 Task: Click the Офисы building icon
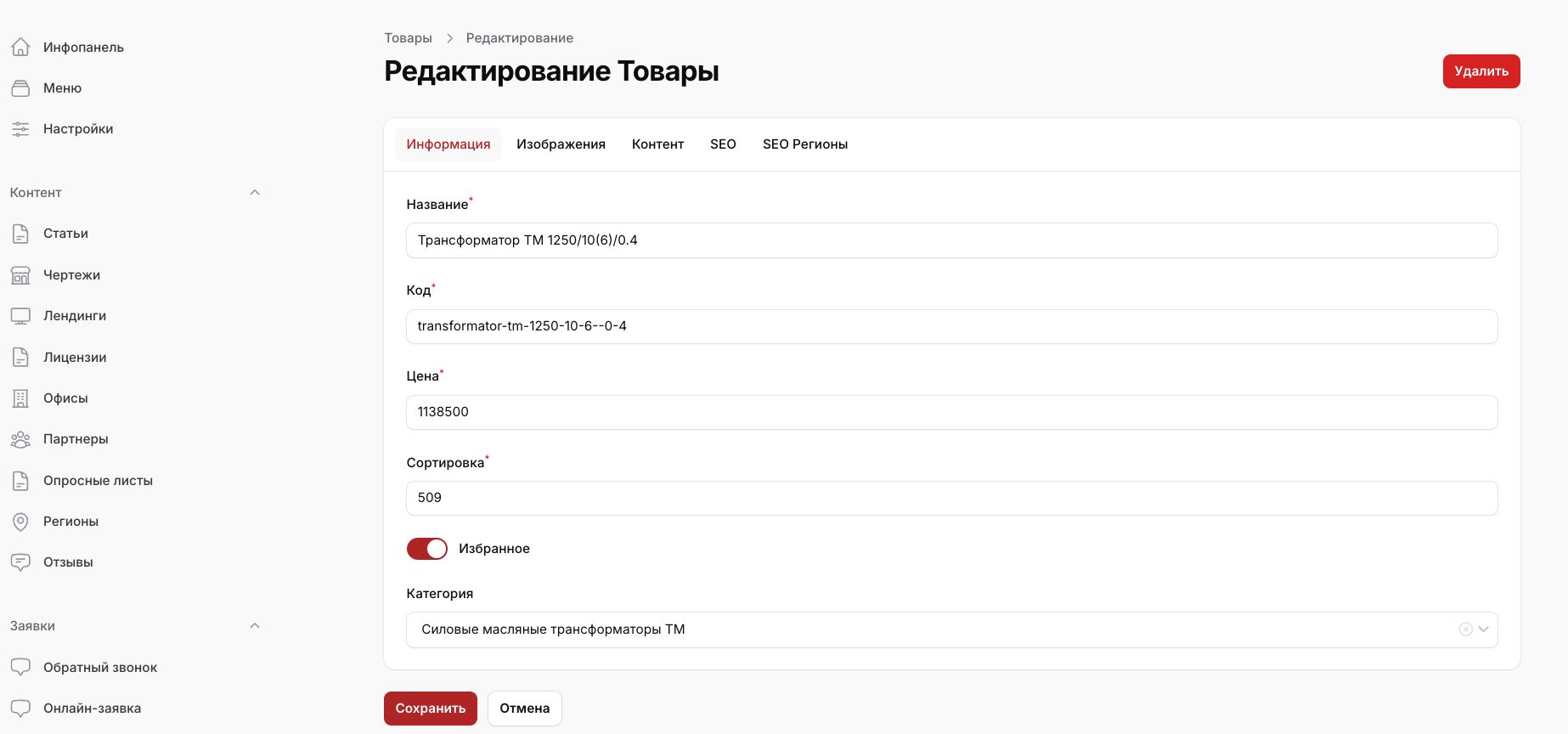pos(20,398)
